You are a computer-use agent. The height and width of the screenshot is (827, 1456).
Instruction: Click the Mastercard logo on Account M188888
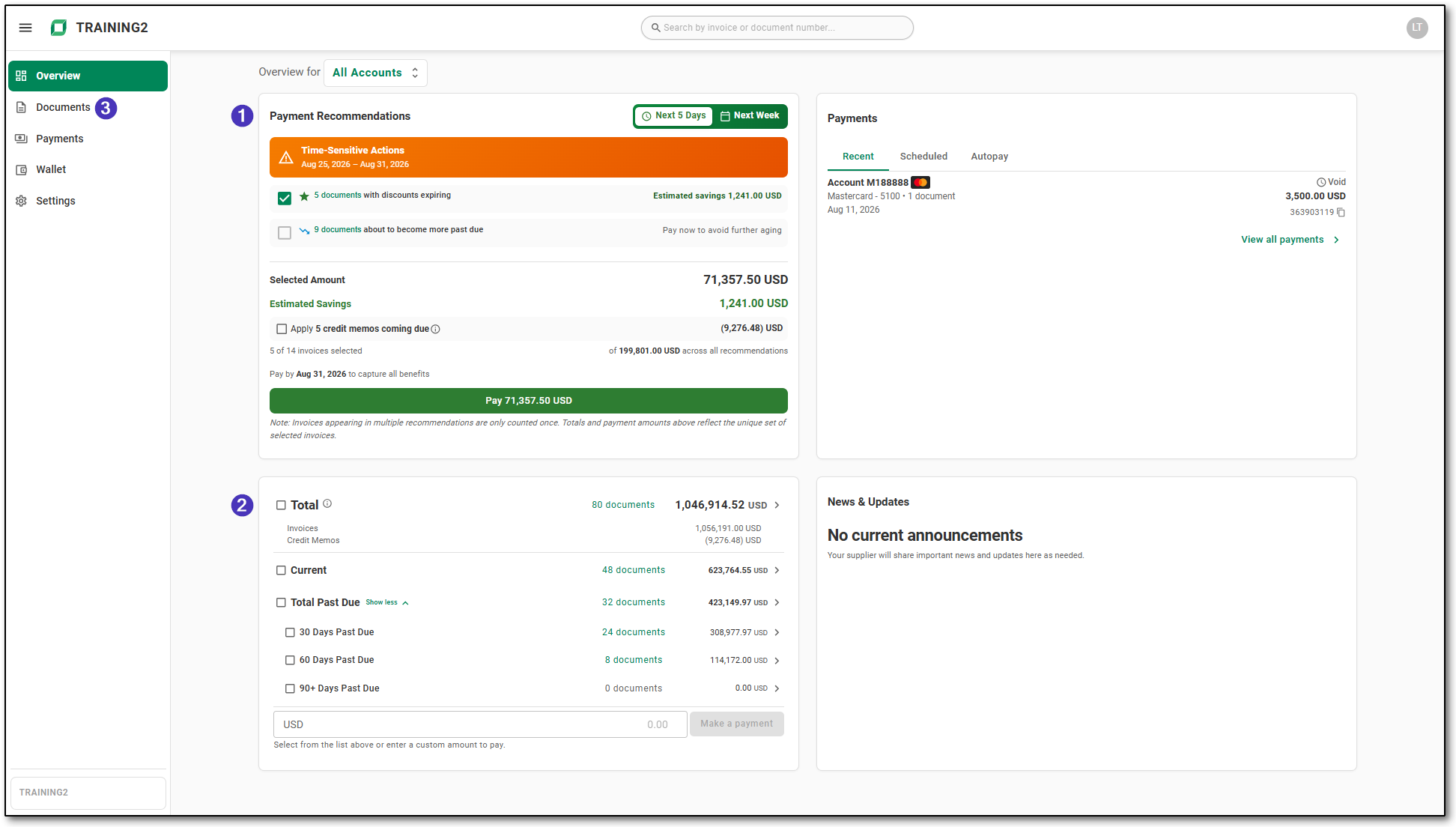click(x=920, y=182)
